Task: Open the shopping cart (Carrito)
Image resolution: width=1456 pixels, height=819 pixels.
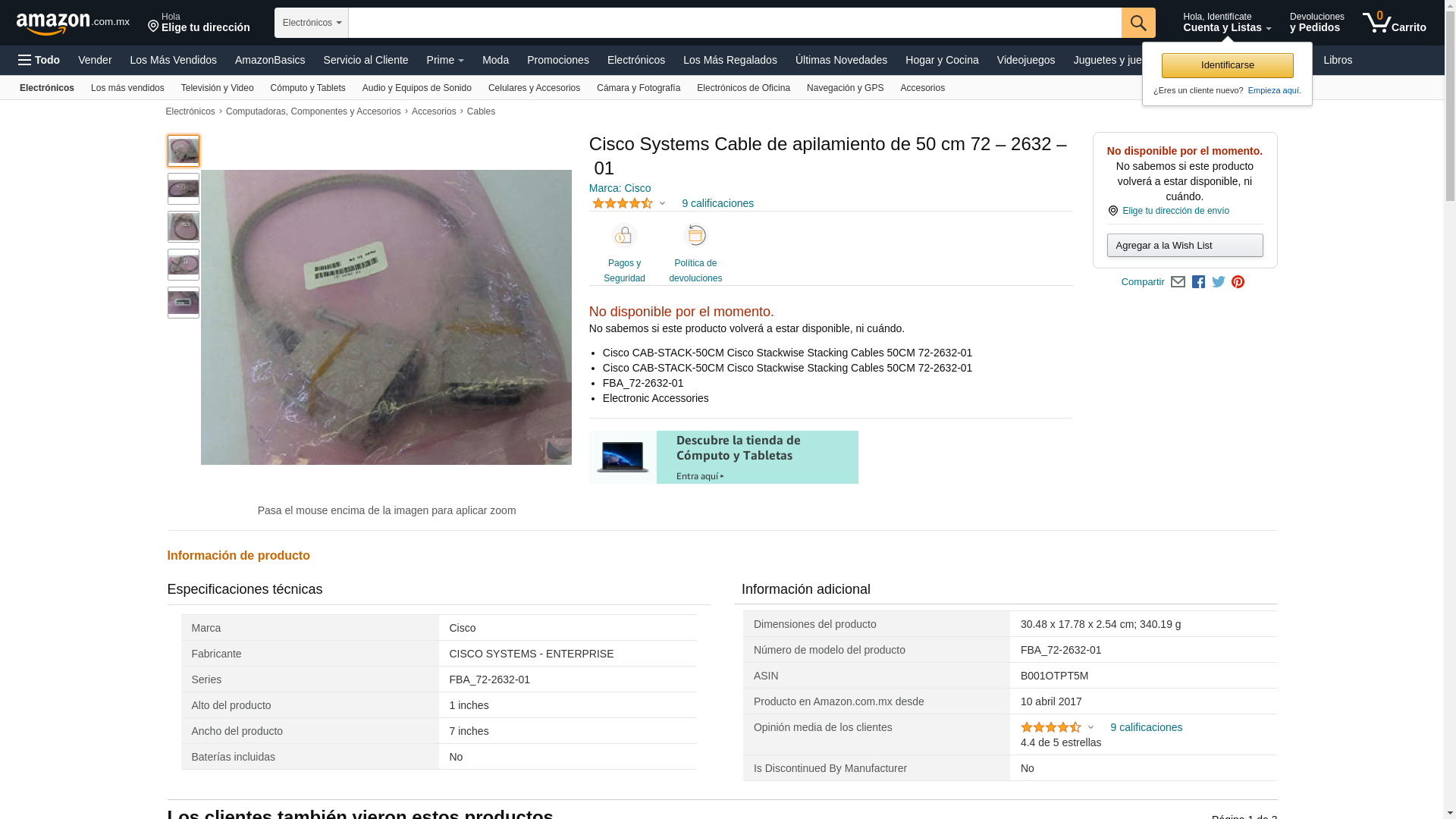Action: (x=1394, y=23)
